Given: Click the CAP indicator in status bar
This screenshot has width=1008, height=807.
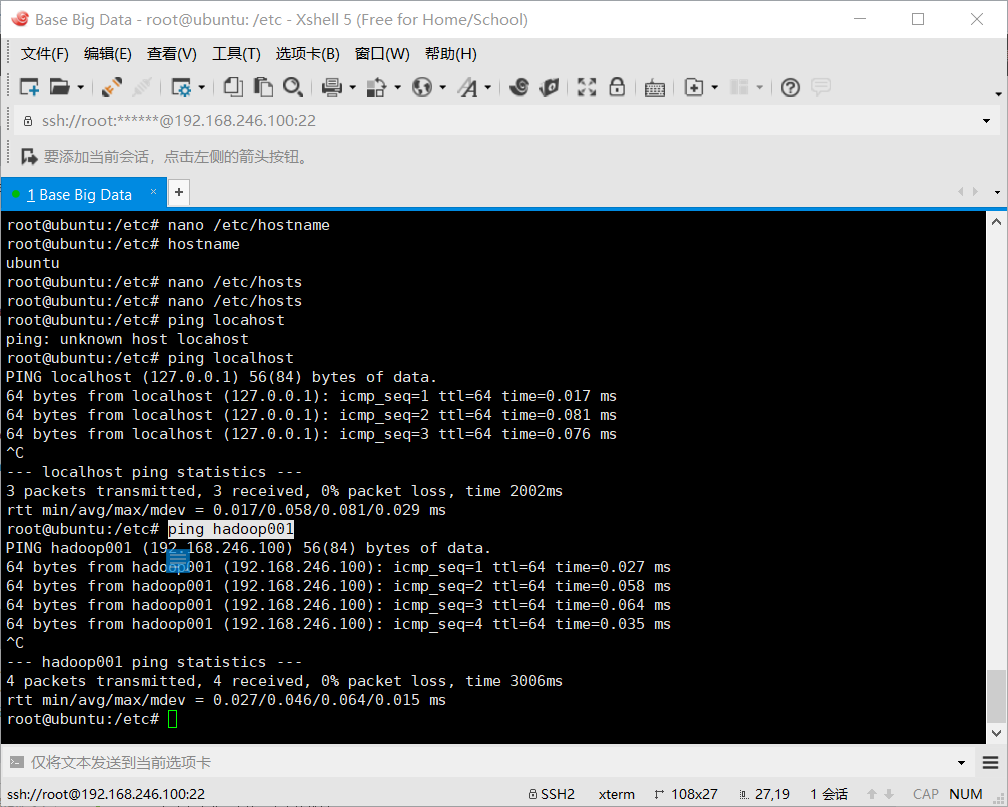Looking at the screenshot, I should [x=926, y=794].
